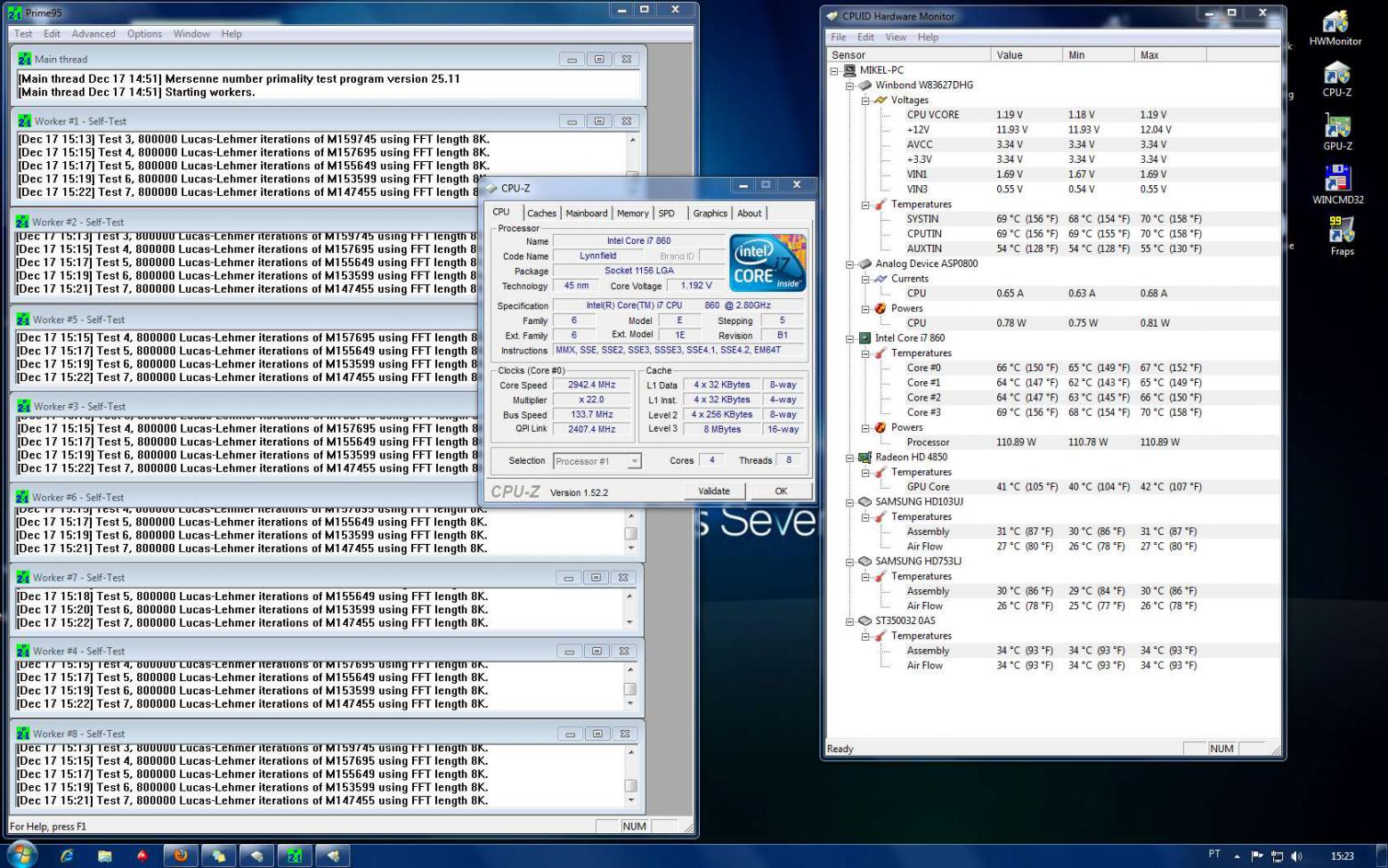Switch to CPU-Z About tab
Viewport: 1388px width, 868px height.
(750, 214)
